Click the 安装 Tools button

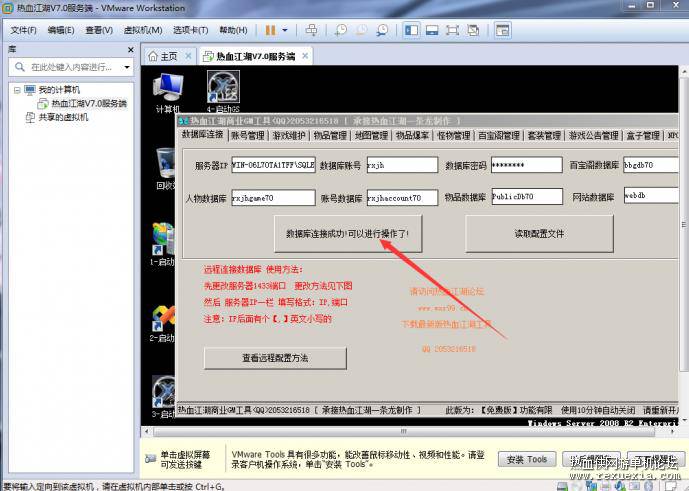pyautogui.click(x=527, y=459)
